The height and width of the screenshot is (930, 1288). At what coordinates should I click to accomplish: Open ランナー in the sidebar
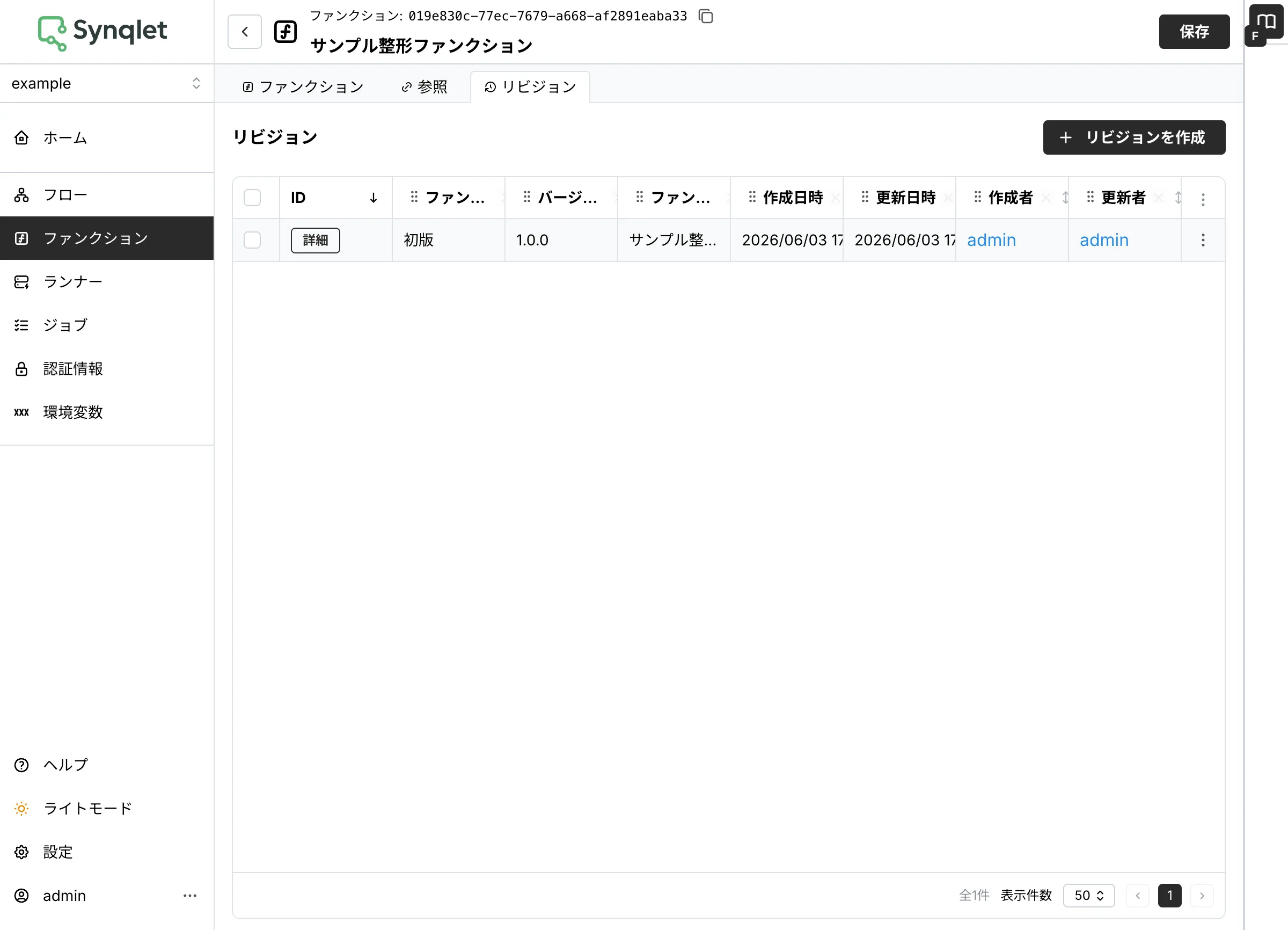tap(107, 282)
